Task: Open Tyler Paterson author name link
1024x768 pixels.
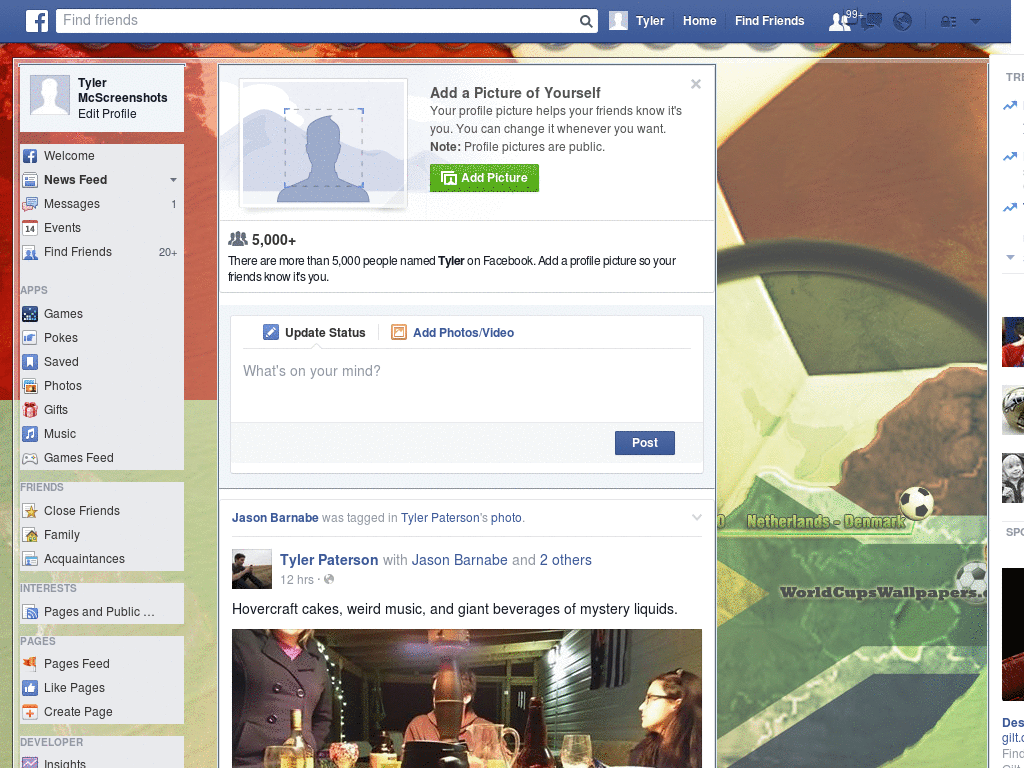Action: 329,560
